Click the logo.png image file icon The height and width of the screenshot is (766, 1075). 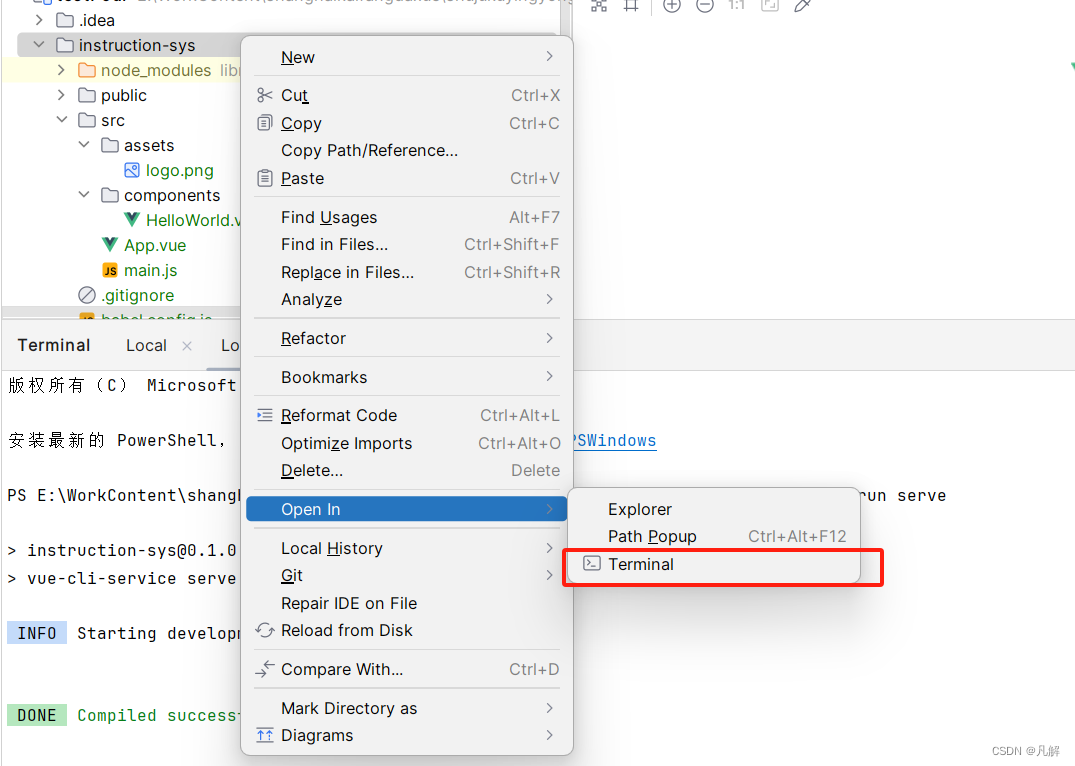[132, 170]
